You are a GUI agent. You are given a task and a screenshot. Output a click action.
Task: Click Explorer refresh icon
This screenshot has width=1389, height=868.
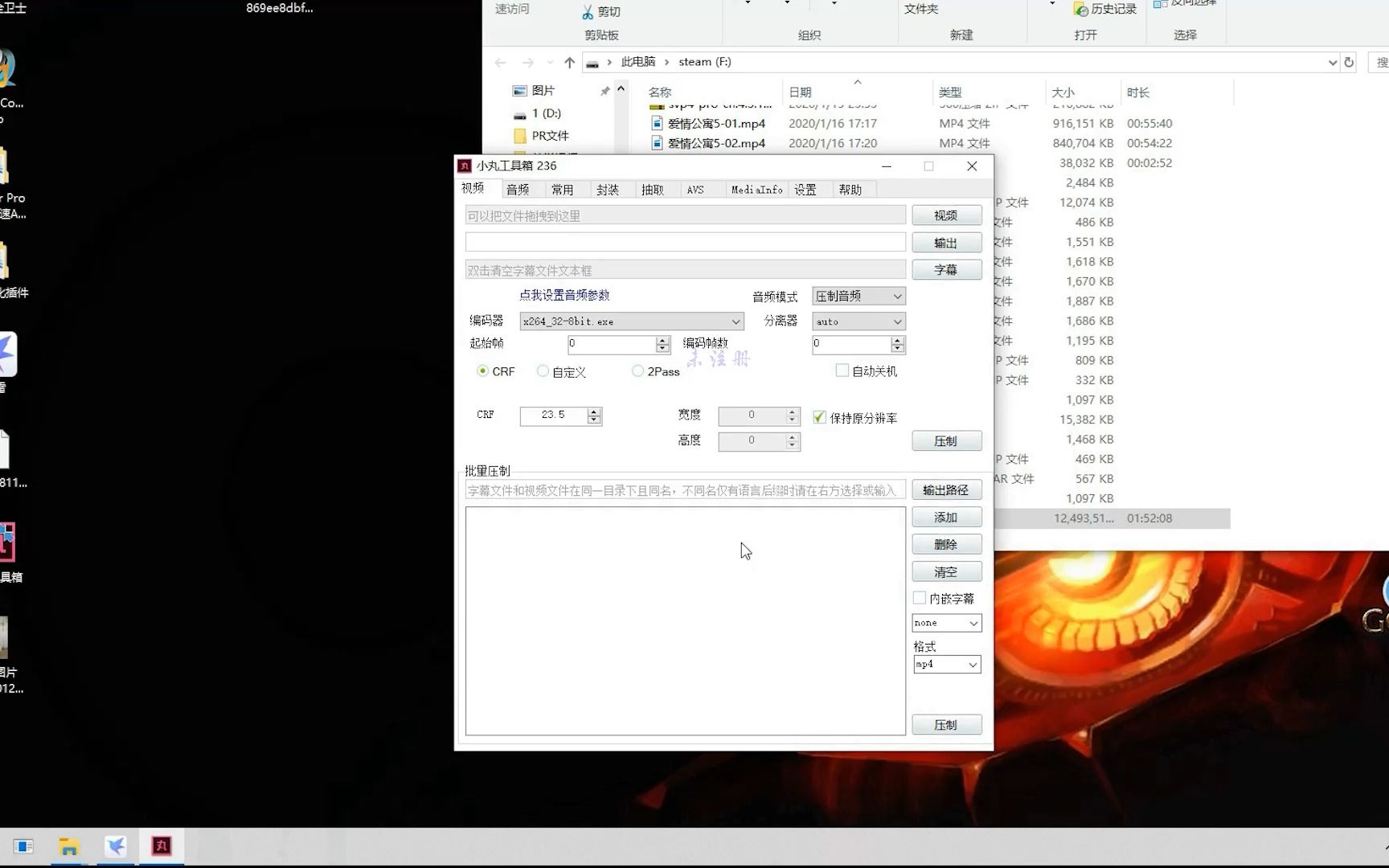point(1350,63)
